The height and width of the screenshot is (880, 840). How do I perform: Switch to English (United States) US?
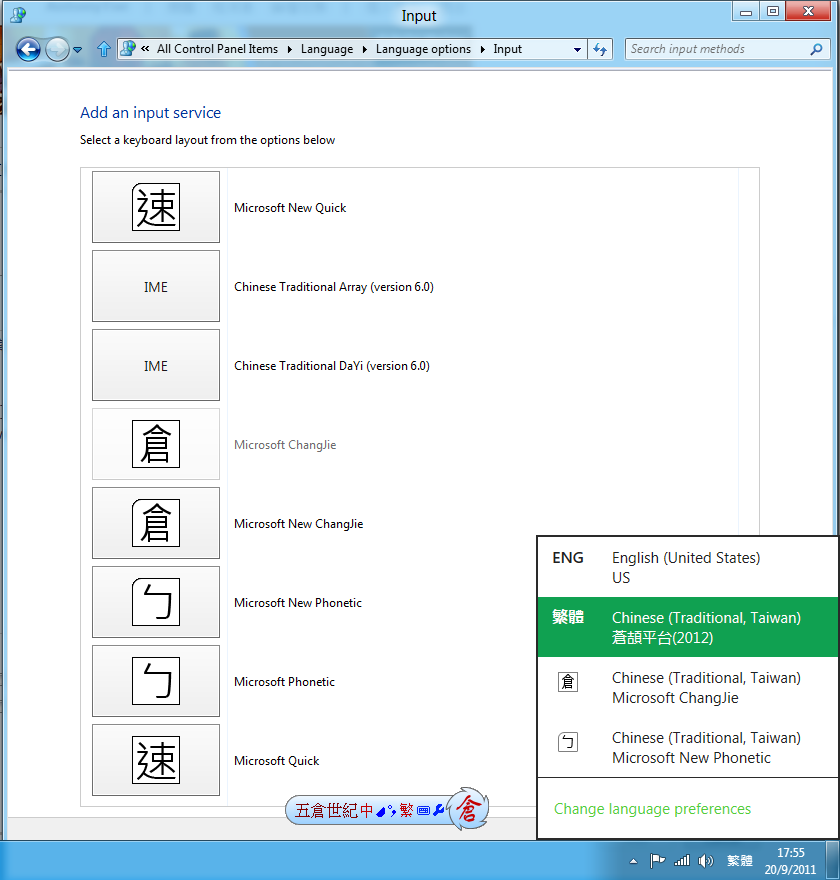pyautogui.click(x=688, y=567)
